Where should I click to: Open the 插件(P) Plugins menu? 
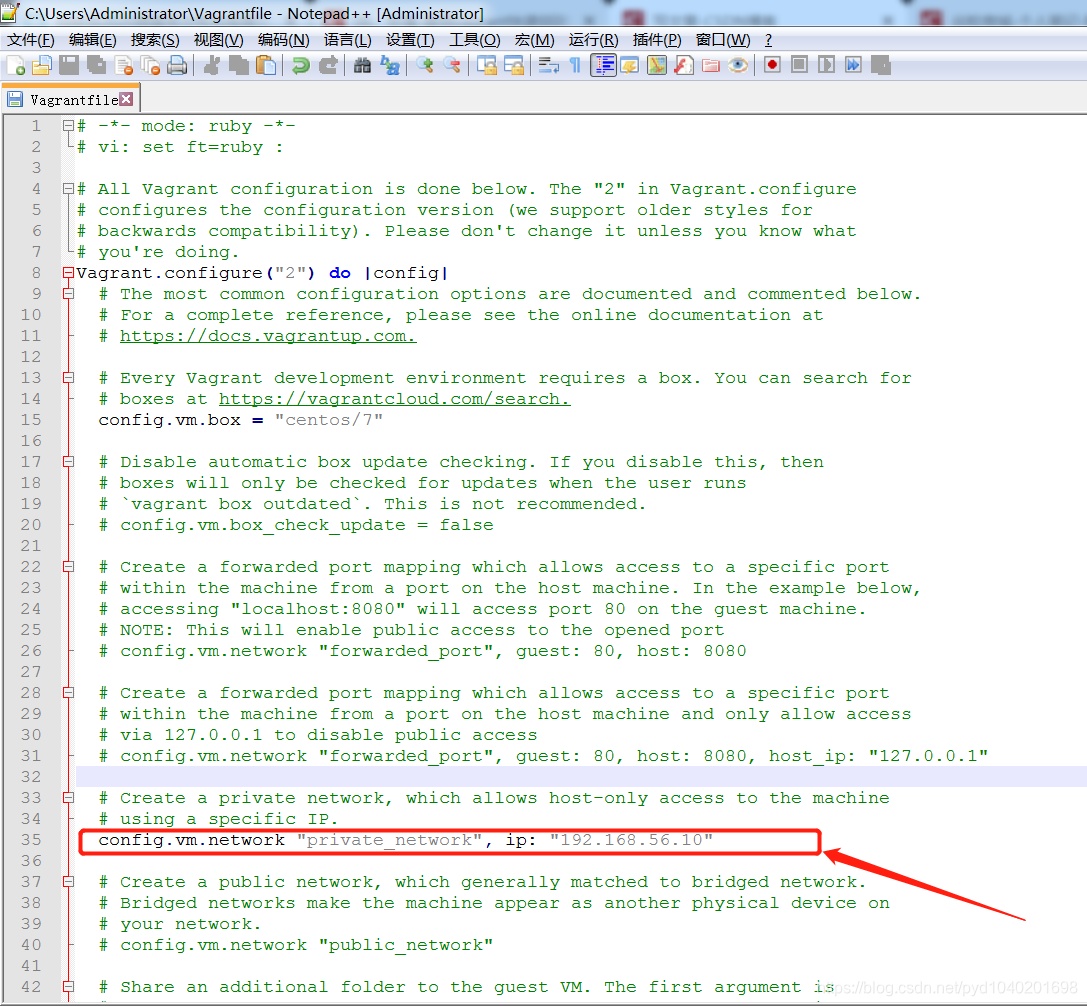coord(657,40)
